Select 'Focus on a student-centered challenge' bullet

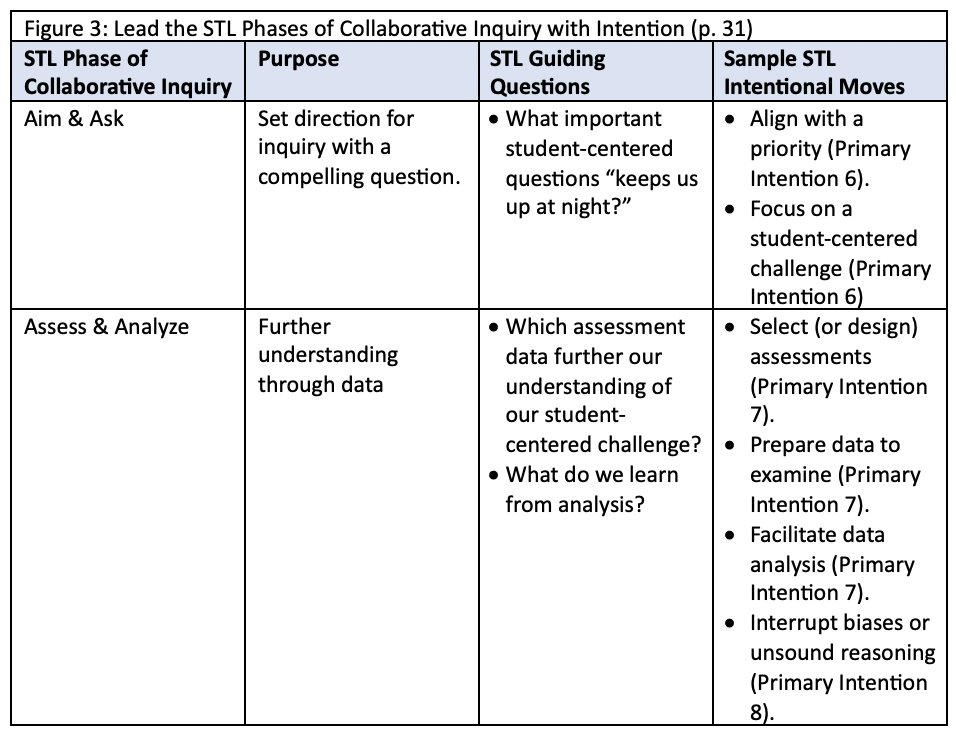click(x=828, y=252)
